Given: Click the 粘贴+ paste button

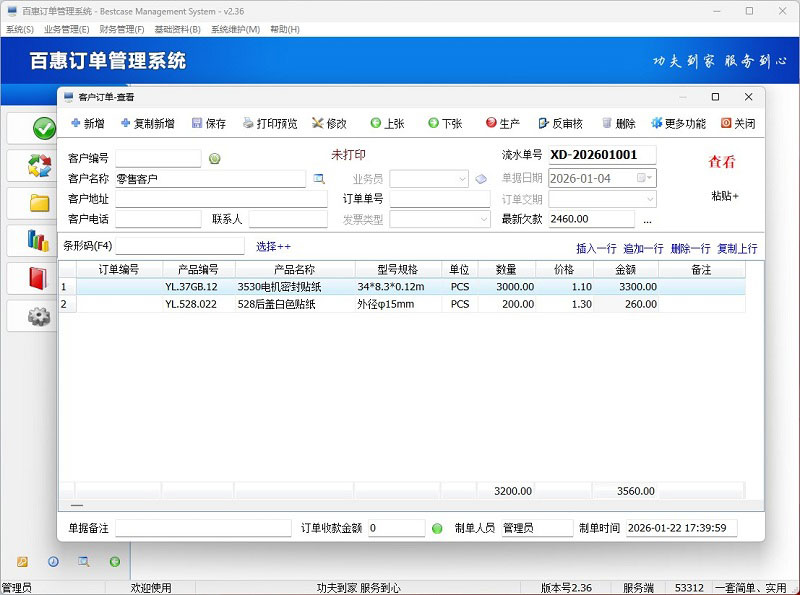Looking at the screenshot, I should pyautogui.click(x=725, y=196).
